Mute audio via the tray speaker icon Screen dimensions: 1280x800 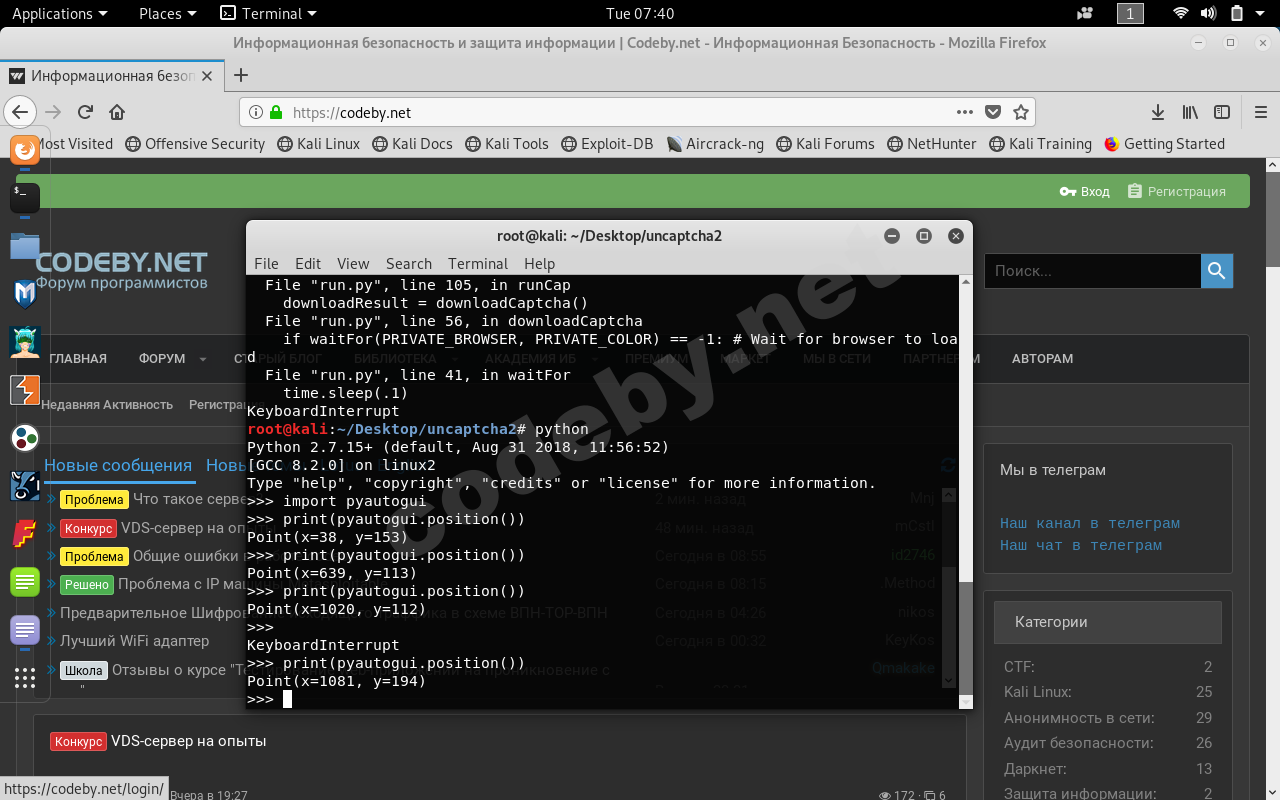(x=1207, y=13)
